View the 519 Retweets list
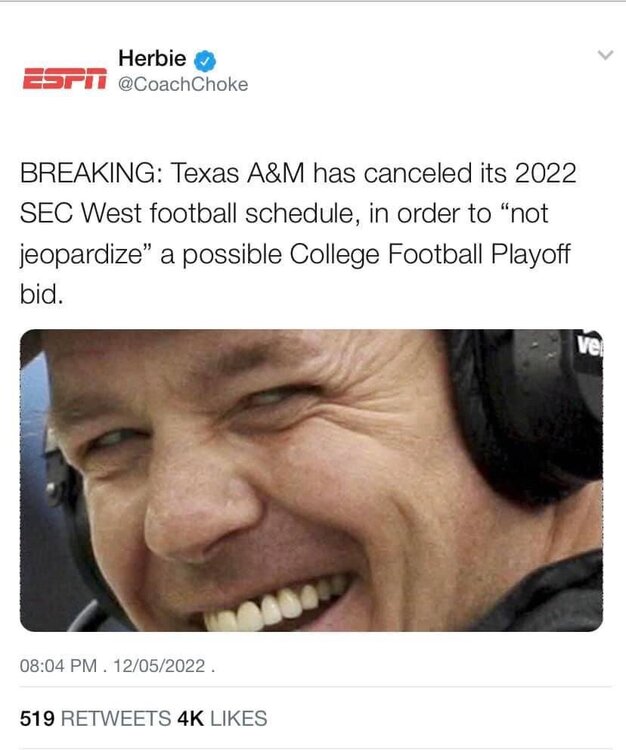Image resolution: width=626 pixels, height=750 pixels. point(93,718)
